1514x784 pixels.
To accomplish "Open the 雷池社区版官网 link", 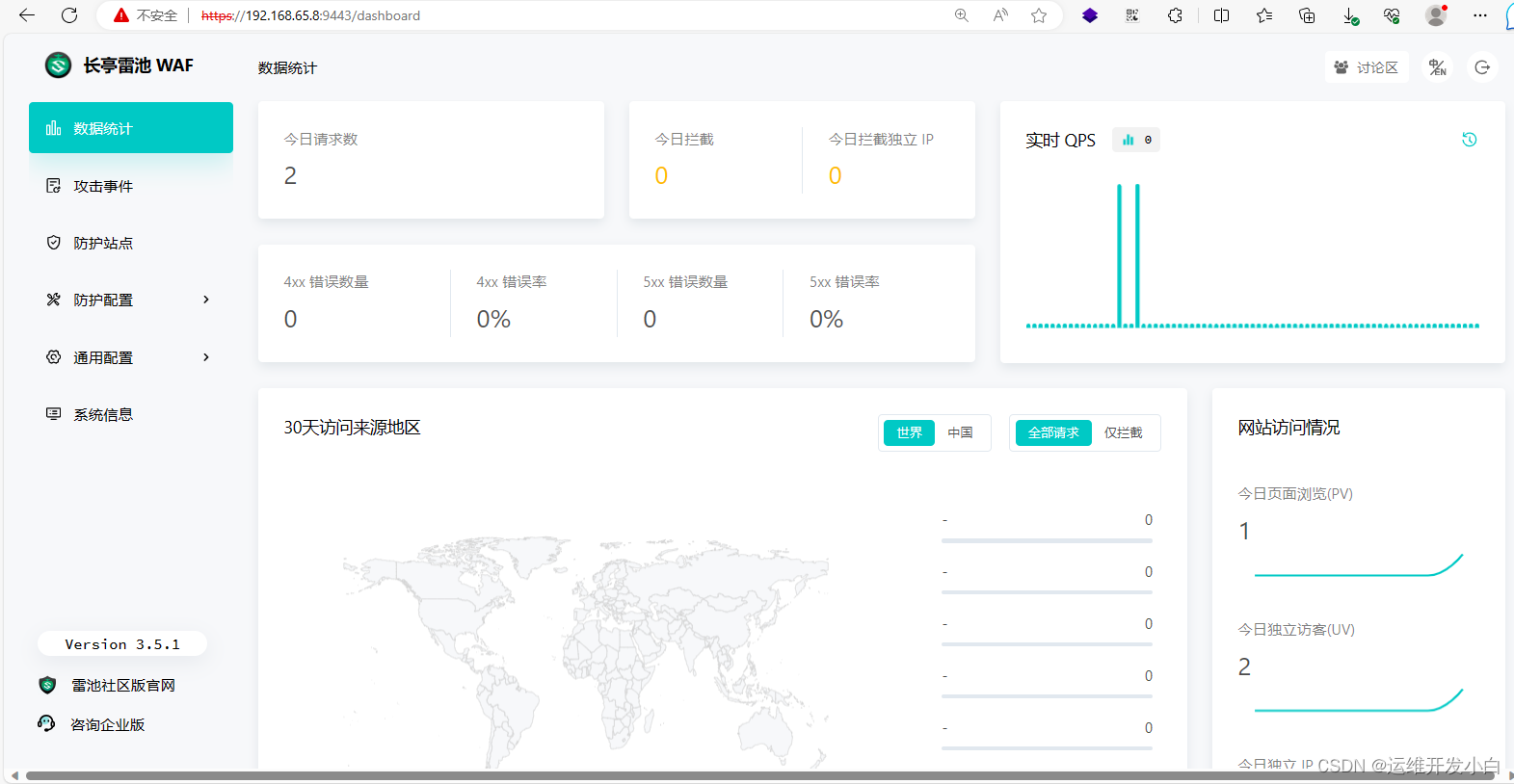I will coord(123,686).
